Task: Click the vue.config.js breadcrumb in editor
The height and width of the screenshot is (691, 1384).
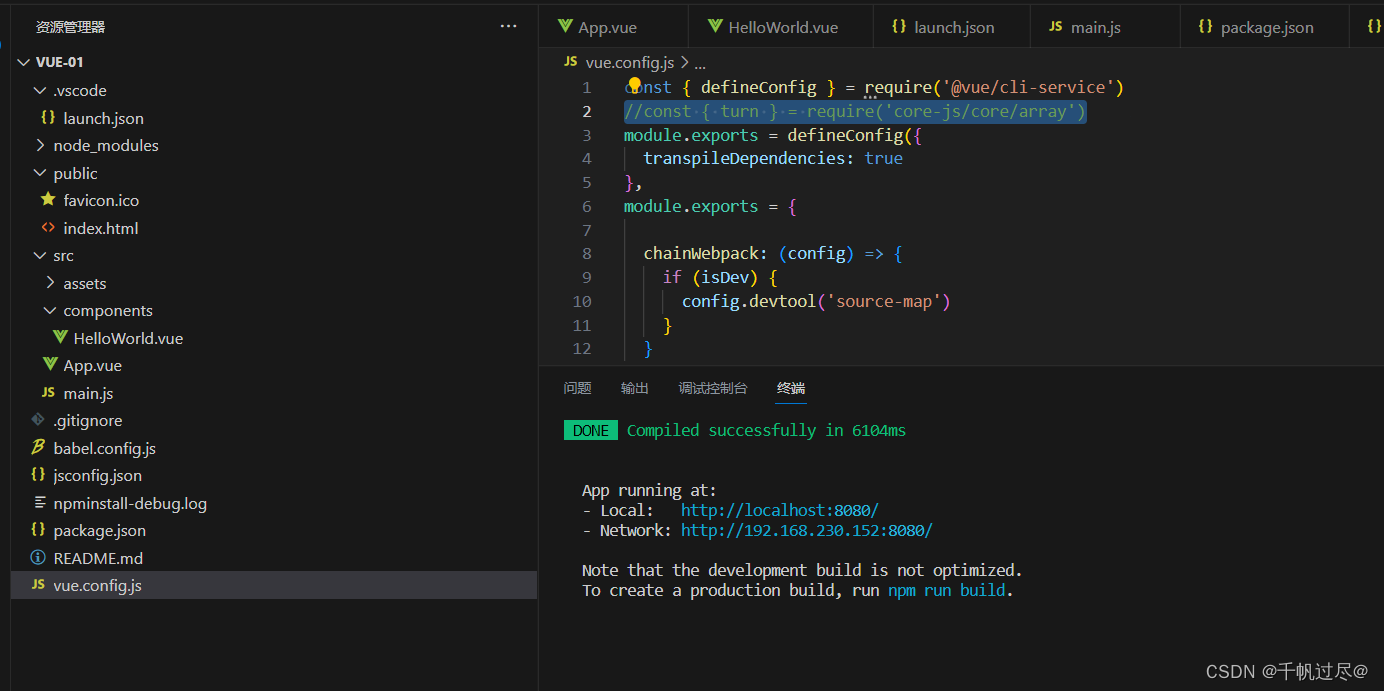Action: click(630, 62)
